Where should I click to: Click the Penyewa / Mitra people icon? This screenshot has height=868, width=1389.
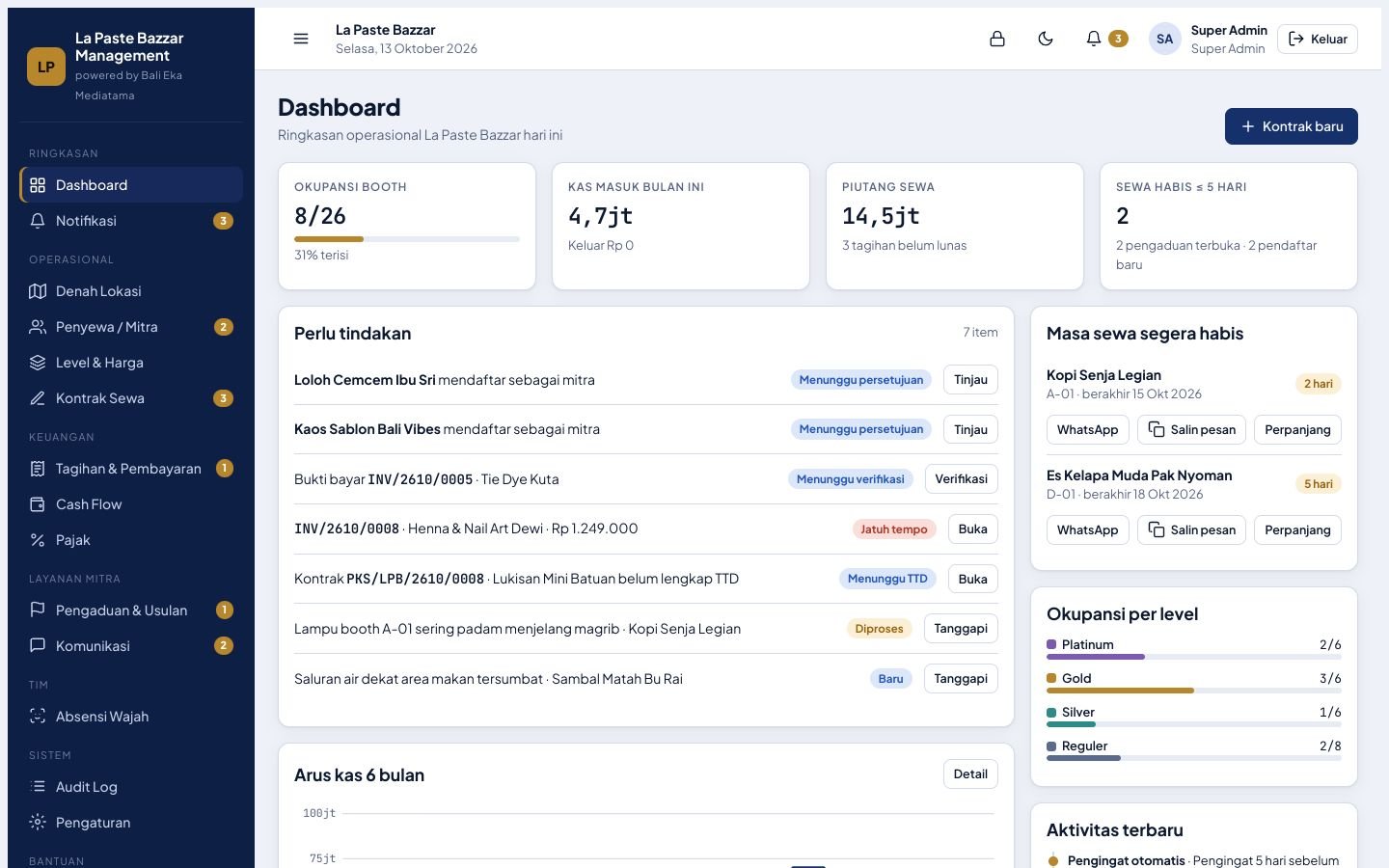tap(38, 327)
